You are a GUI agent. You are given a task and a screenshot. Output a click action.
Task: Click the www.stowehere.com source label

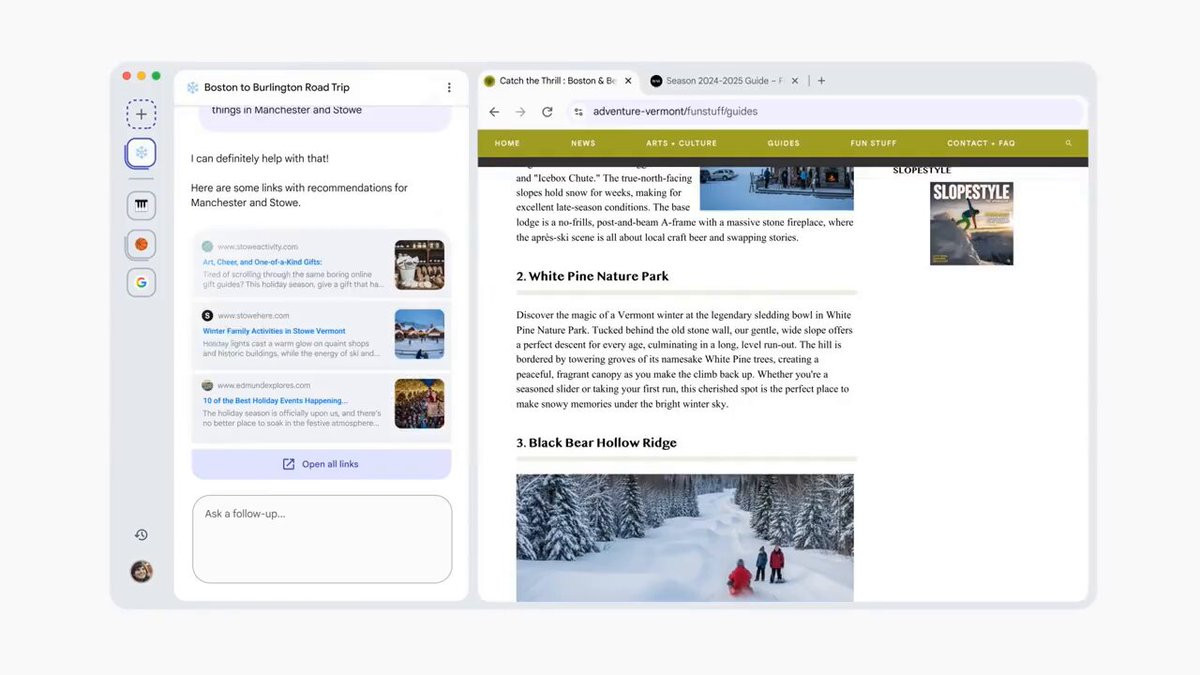[254, 315]
